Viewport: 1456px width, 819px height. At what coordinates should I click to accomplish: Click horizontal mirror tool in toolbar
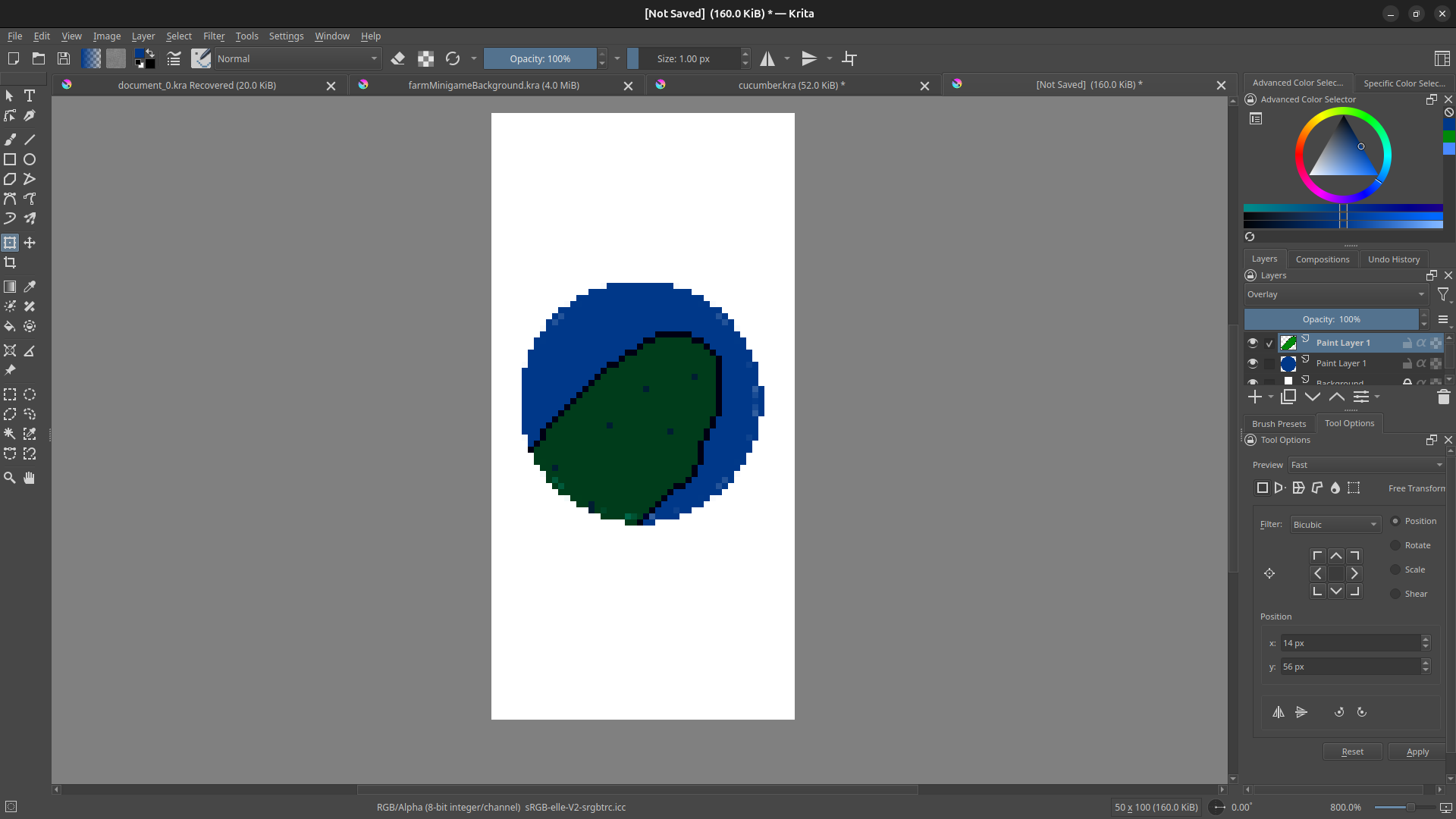tap(767, 58)
